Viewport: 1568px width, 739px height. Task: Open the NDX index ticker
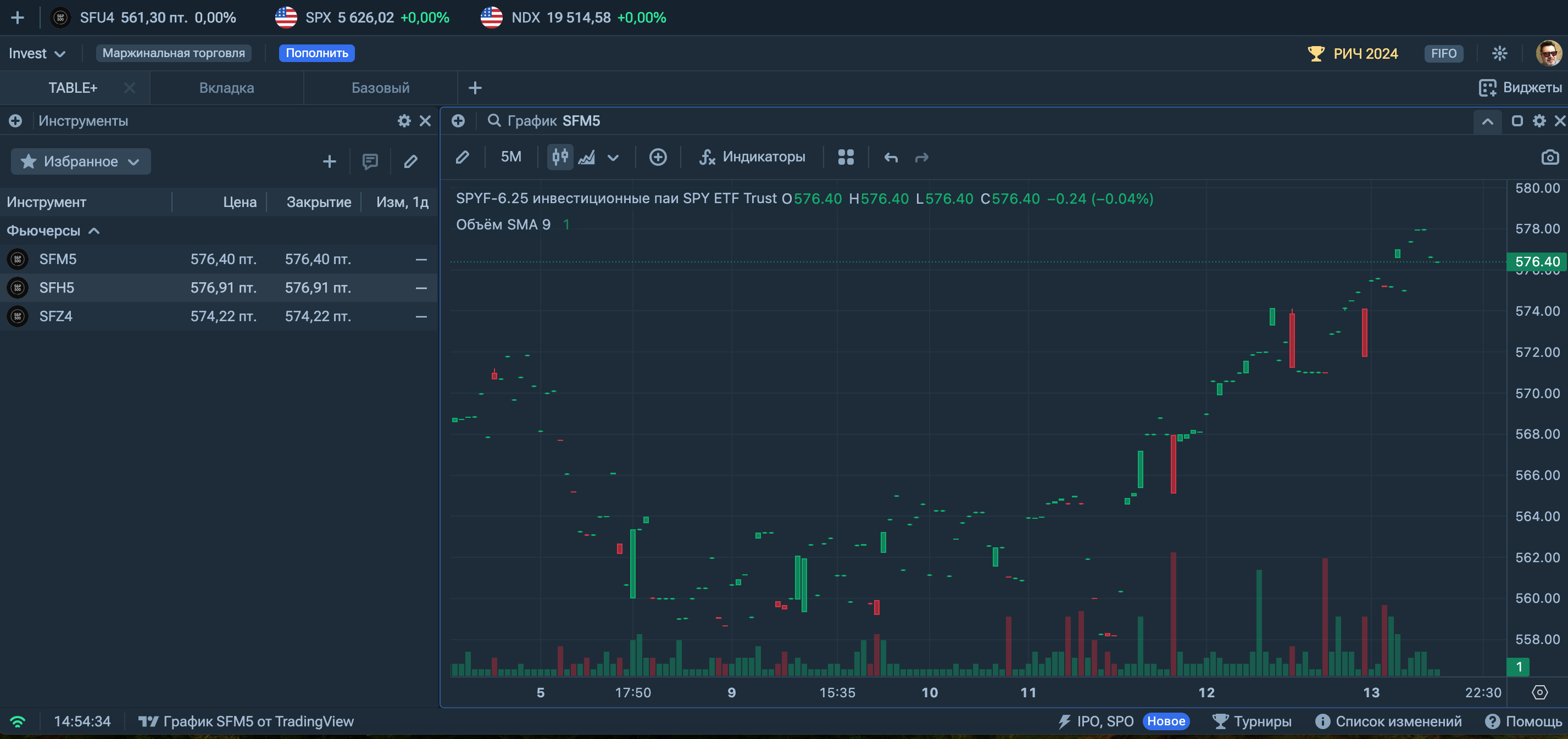pos(574,18)
